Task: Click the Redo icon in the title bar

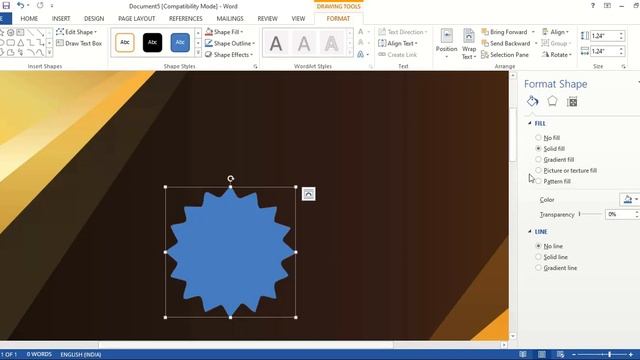Action: (40, 6)
